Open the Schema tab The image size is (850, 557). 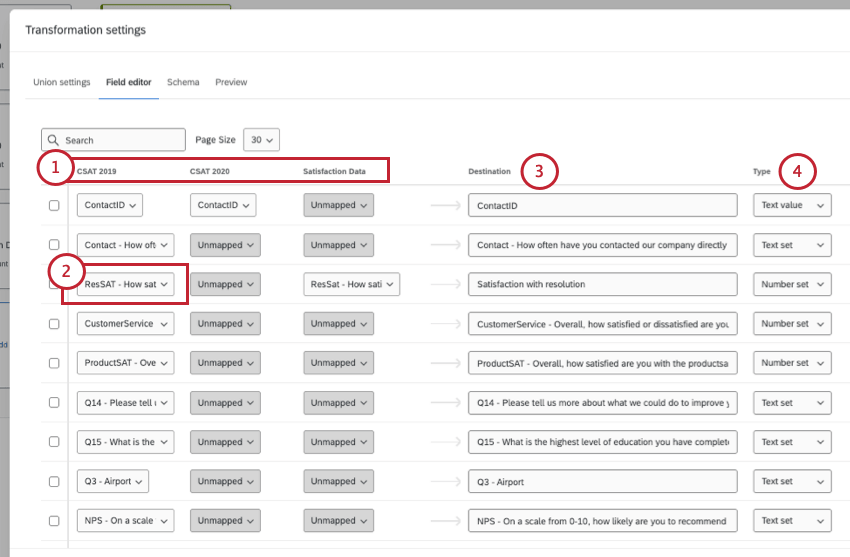click(x=183, y=82)
